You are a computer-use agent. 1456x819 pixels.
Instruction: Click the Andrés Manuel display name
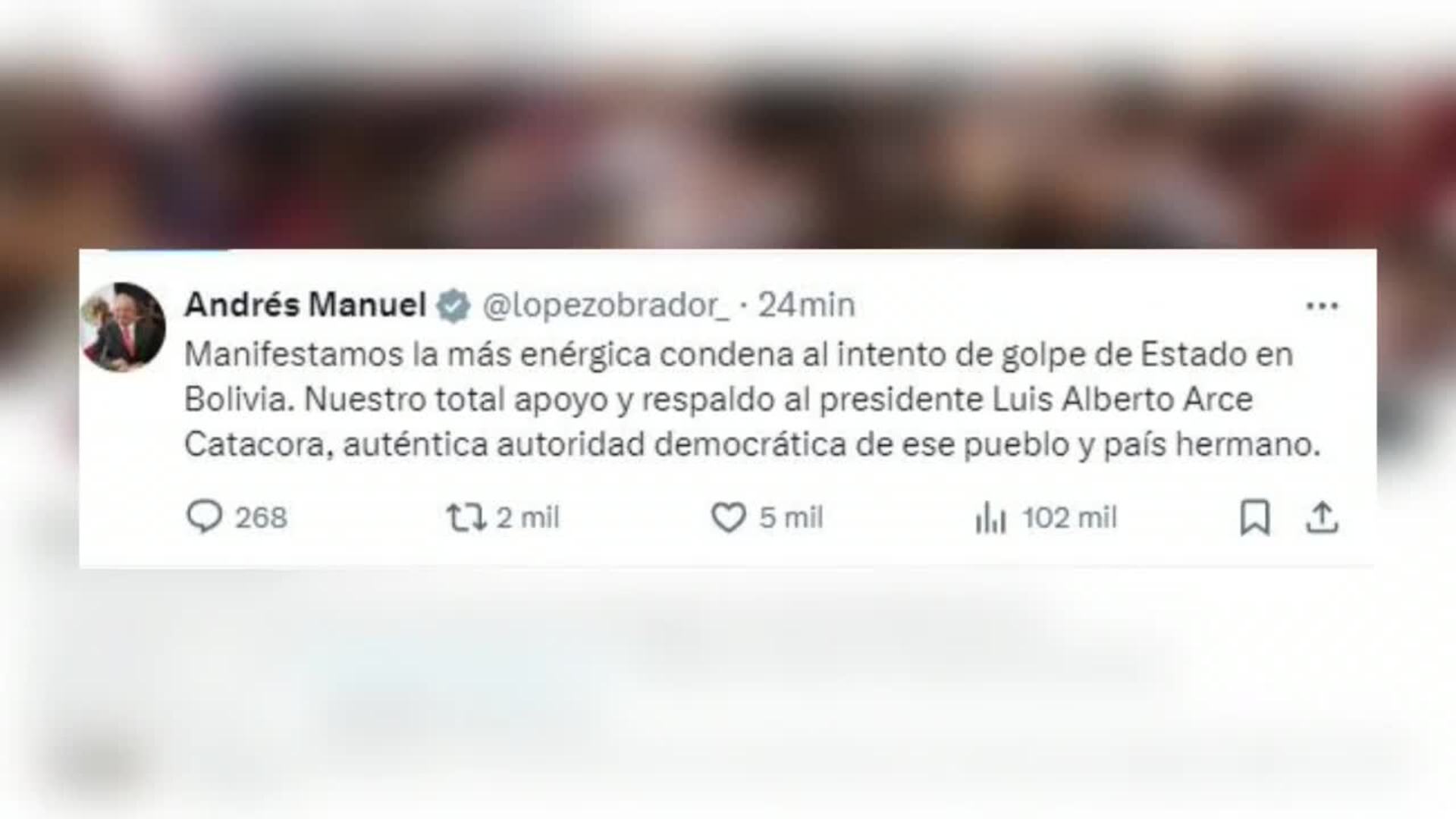[305, 305]
